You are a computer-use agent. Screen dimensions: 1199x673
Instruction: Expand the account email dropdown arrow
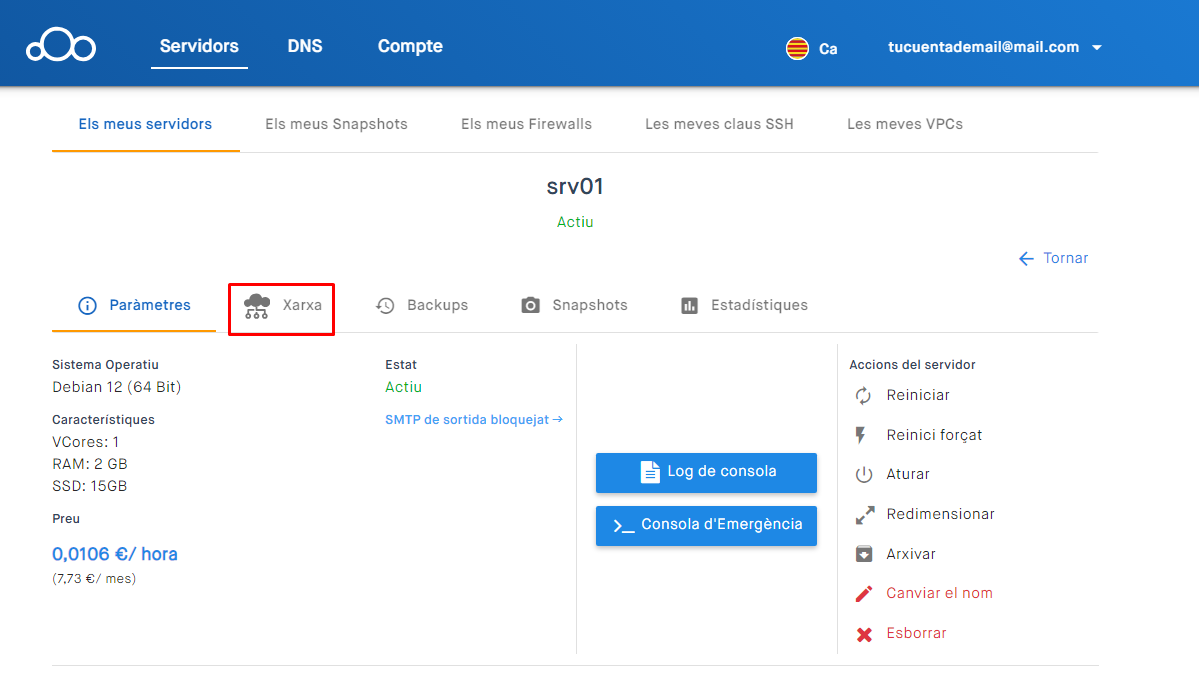1097,48
